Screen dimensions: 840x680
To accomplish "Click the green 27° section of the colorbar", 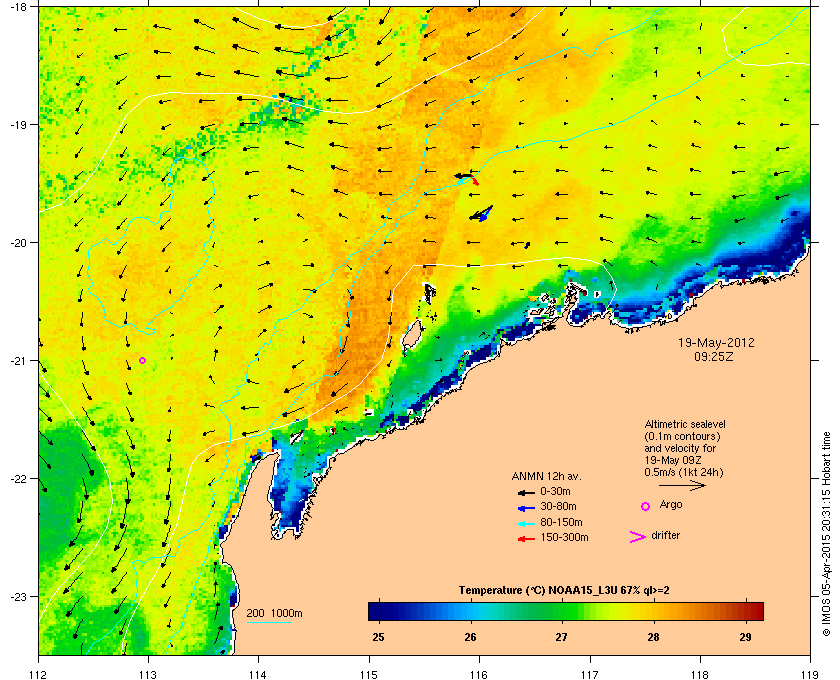I will (561, 611).
